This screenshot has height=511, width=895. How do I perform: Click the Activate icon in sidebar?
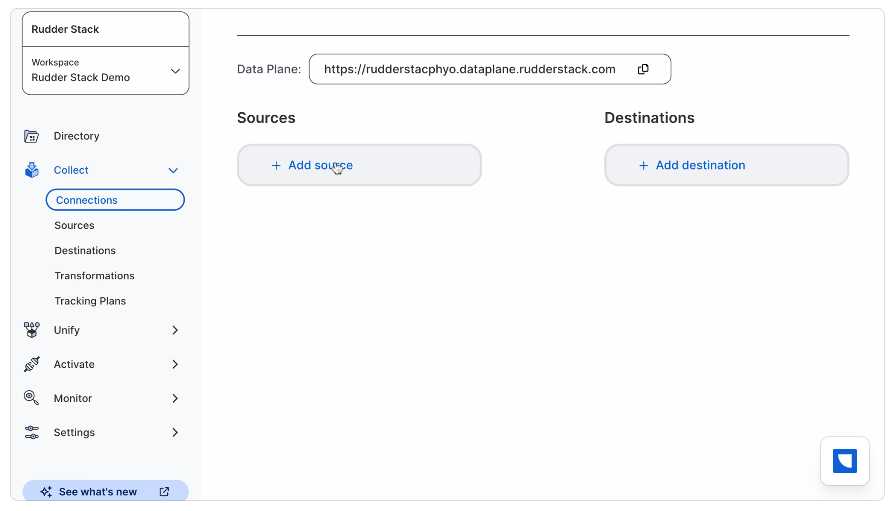point(31,364)
